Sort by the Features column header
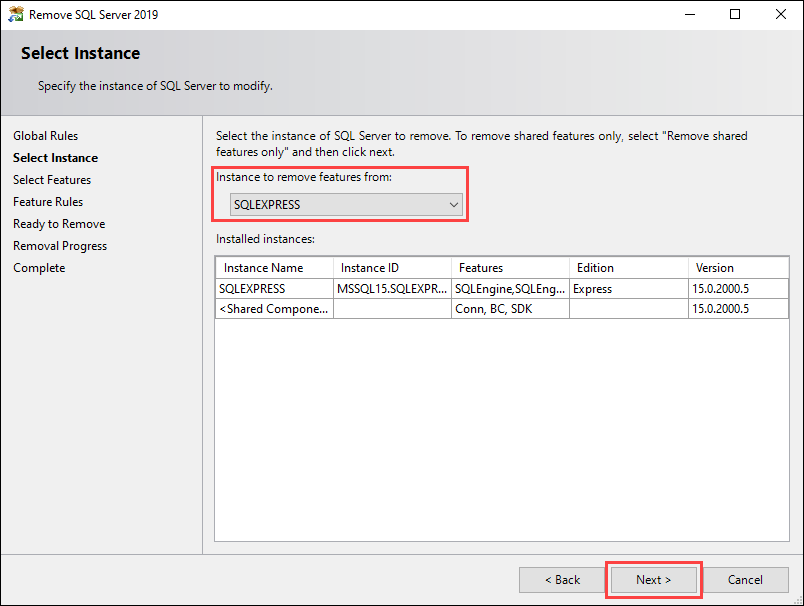Screen dimensions: 804x606 click(510, 268)
